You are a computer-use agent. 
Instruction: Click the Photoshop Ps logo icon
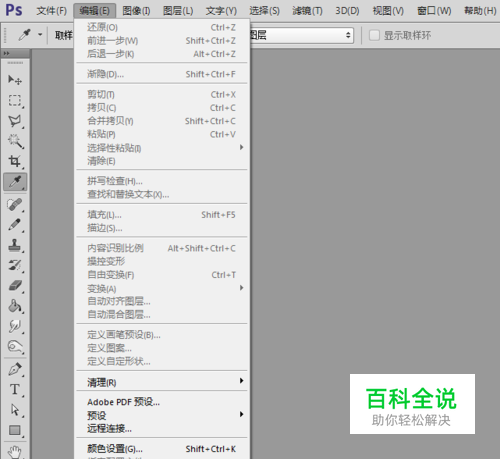coord(14,11)
